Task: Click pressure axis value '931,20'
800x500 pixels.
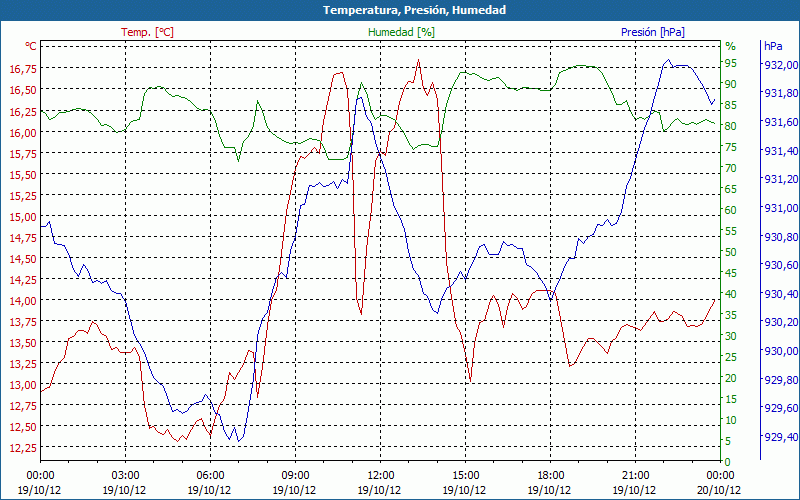Action: (779, 179)
